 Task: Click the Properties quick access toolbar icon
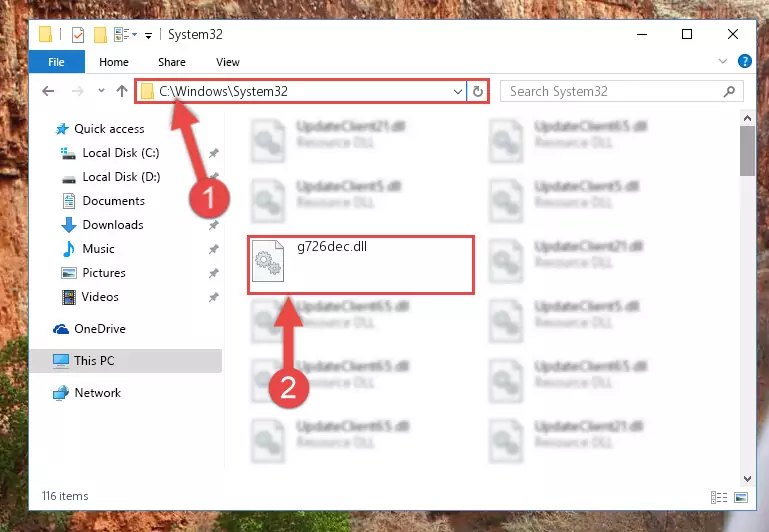coord(77,35)
